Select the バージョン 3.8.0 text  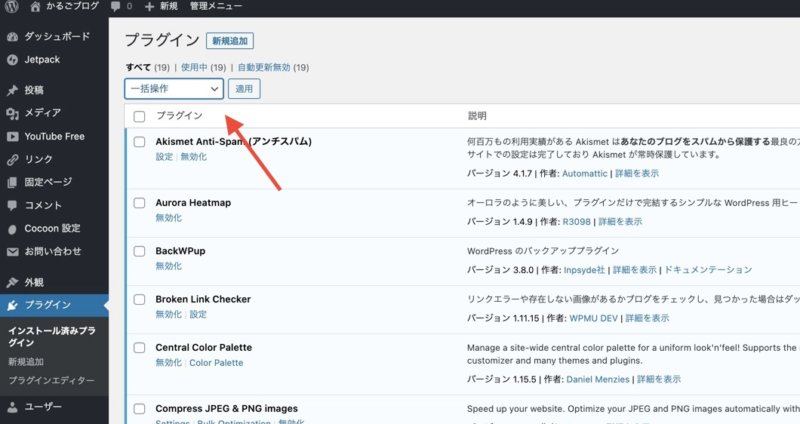[500, 270]
